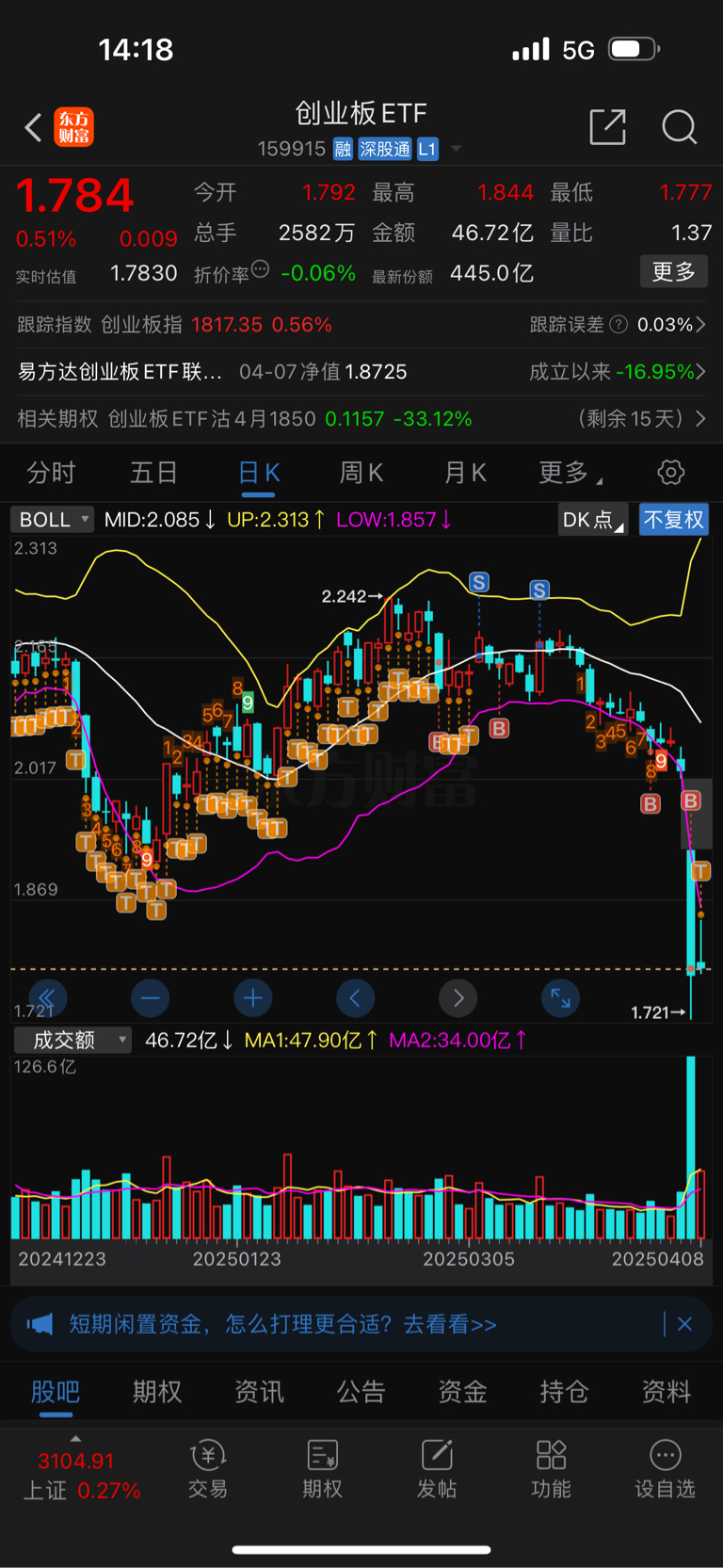Open 去看看>> banner link
The height and width of the screenshot is (1568, 723).
coord(450,1324)
